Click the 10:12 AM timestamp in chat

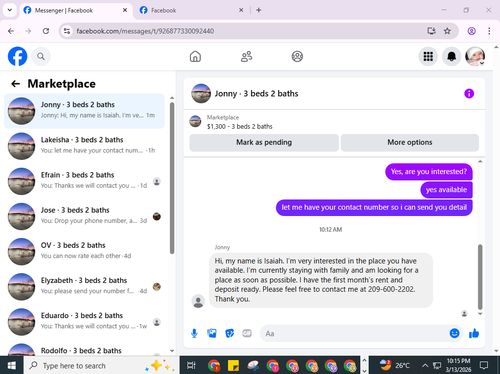(330, 229)
